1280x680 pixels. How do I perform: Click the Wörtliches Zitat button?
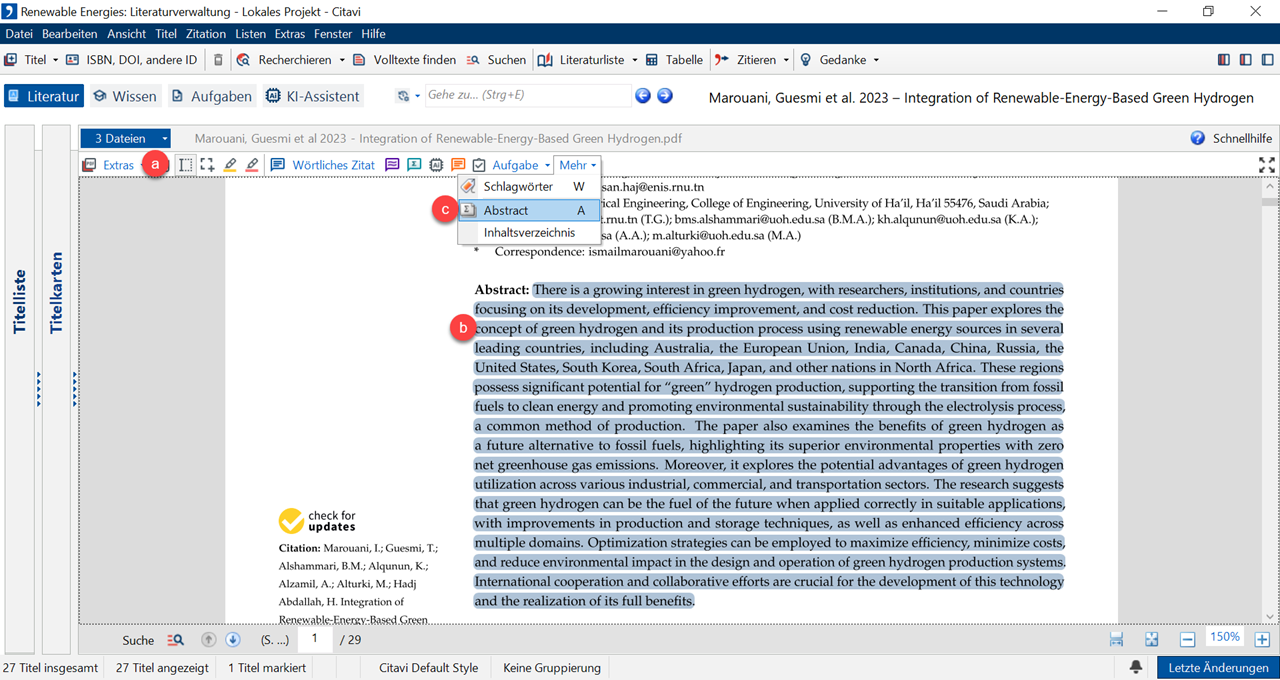[x=323, y=165]
